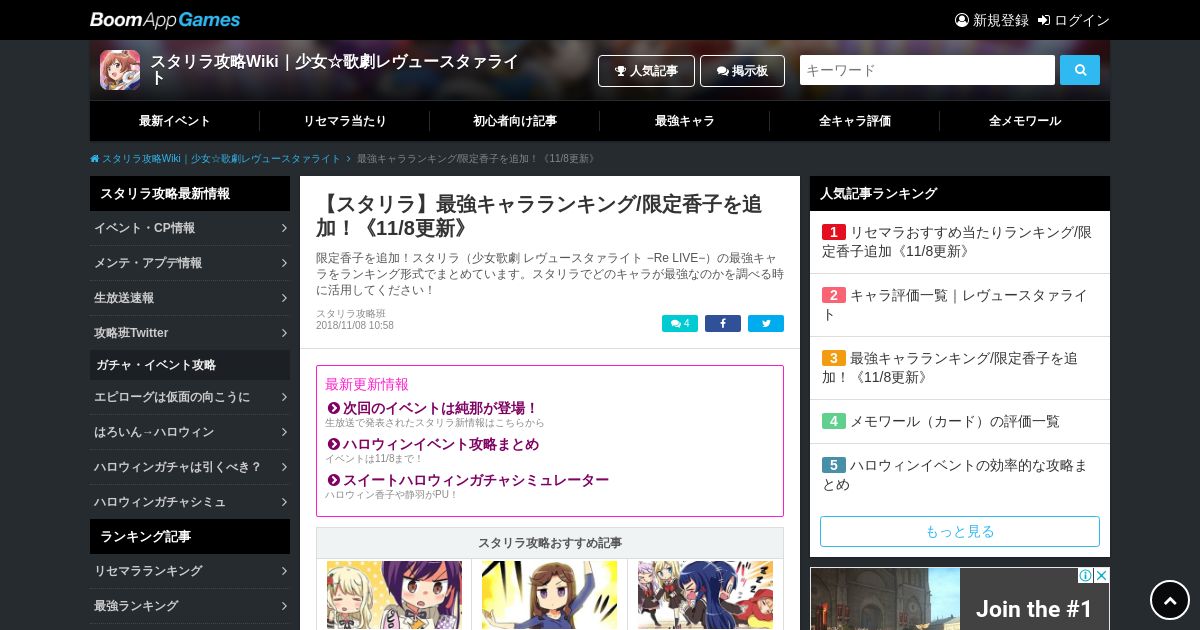
Task: Open the 全メモワール menu tab
Action: pyautogui.click(x=1025, y=121)
